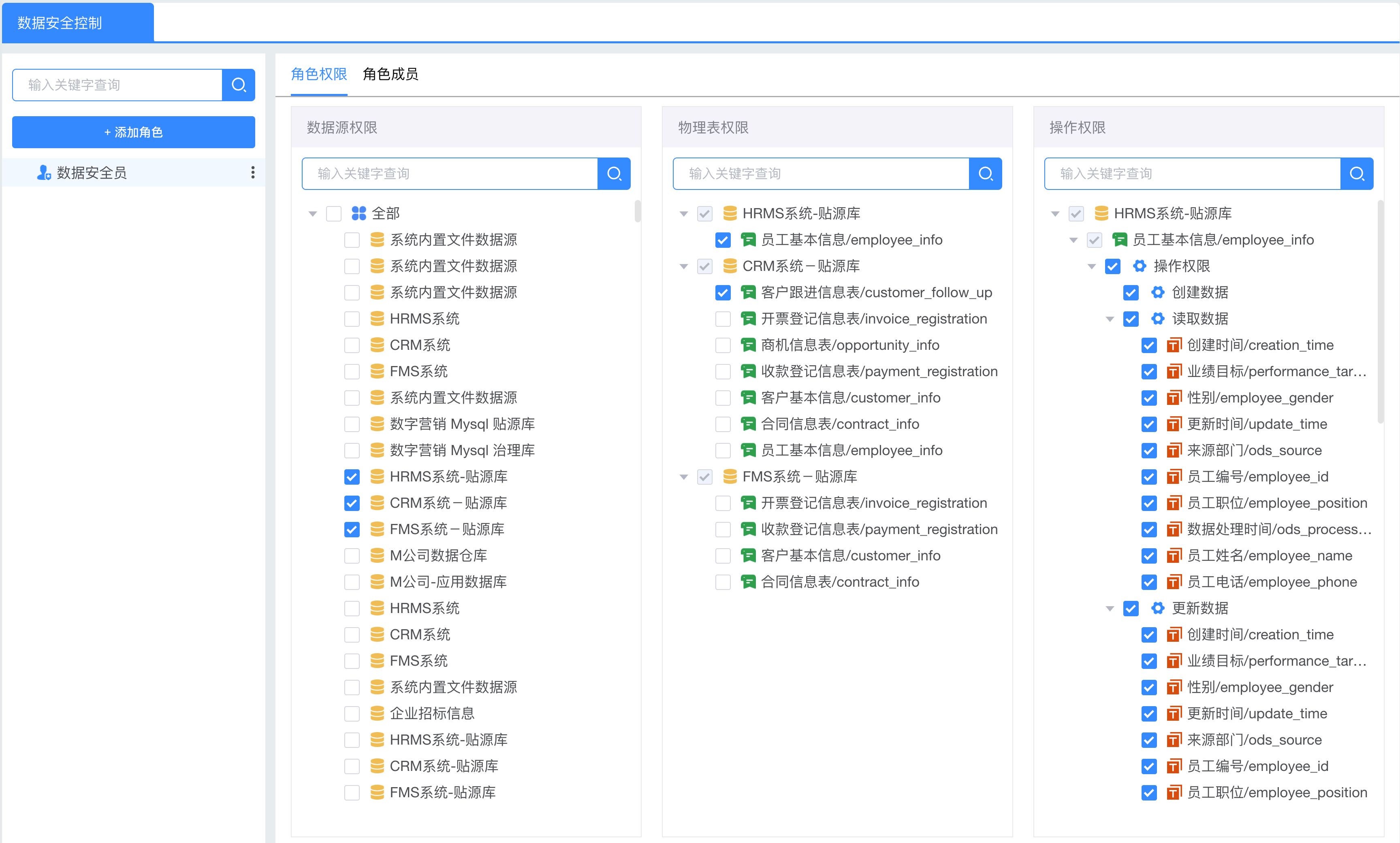Image resolution: width=1400 pixels, height=843 pixels.
Task: Collapse the 更新数据 node
Action: 1110,609
